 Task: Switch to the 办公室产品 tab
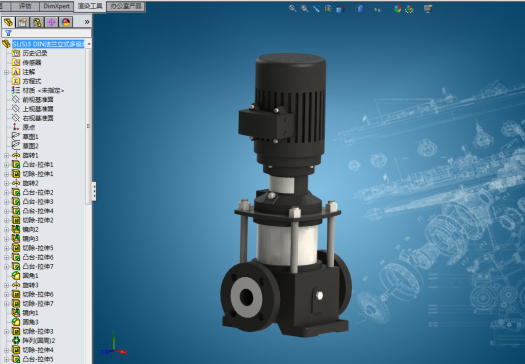126,6
